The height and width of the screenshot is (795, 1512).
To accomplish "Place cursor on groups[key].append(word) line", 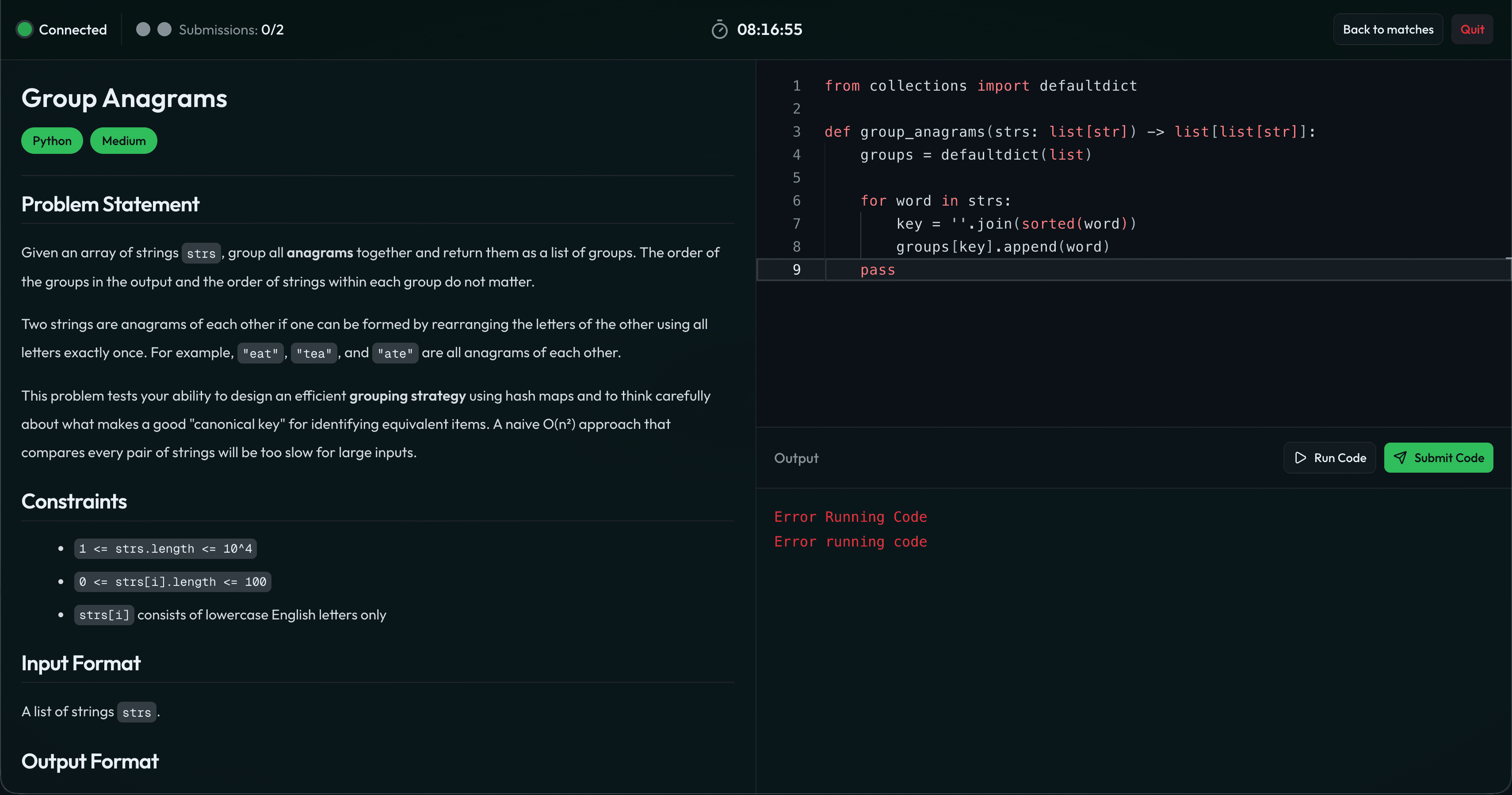I will click(1003, 247).
